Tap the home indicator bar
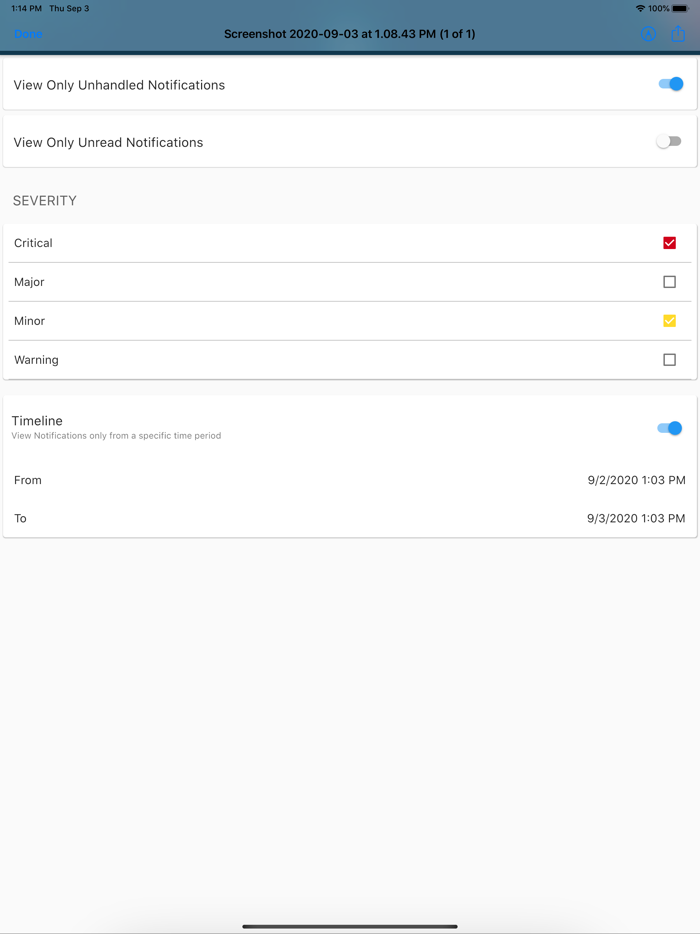Image resolution: width=700 pixels, height=934 pixels. [x=350, y=926]
